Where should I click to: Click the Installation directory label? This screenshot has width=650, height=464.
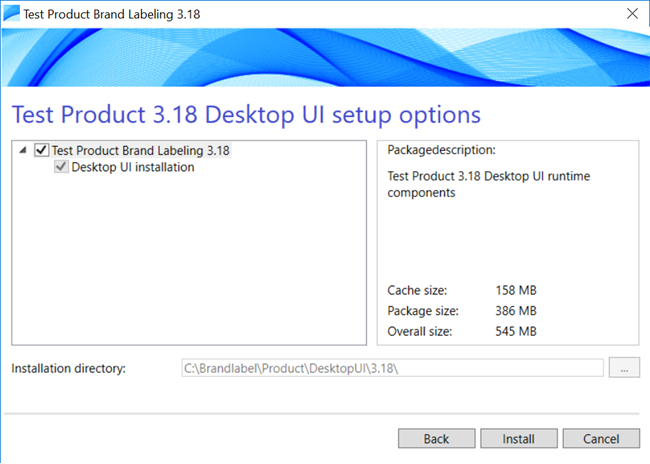[x=68, y=369]
